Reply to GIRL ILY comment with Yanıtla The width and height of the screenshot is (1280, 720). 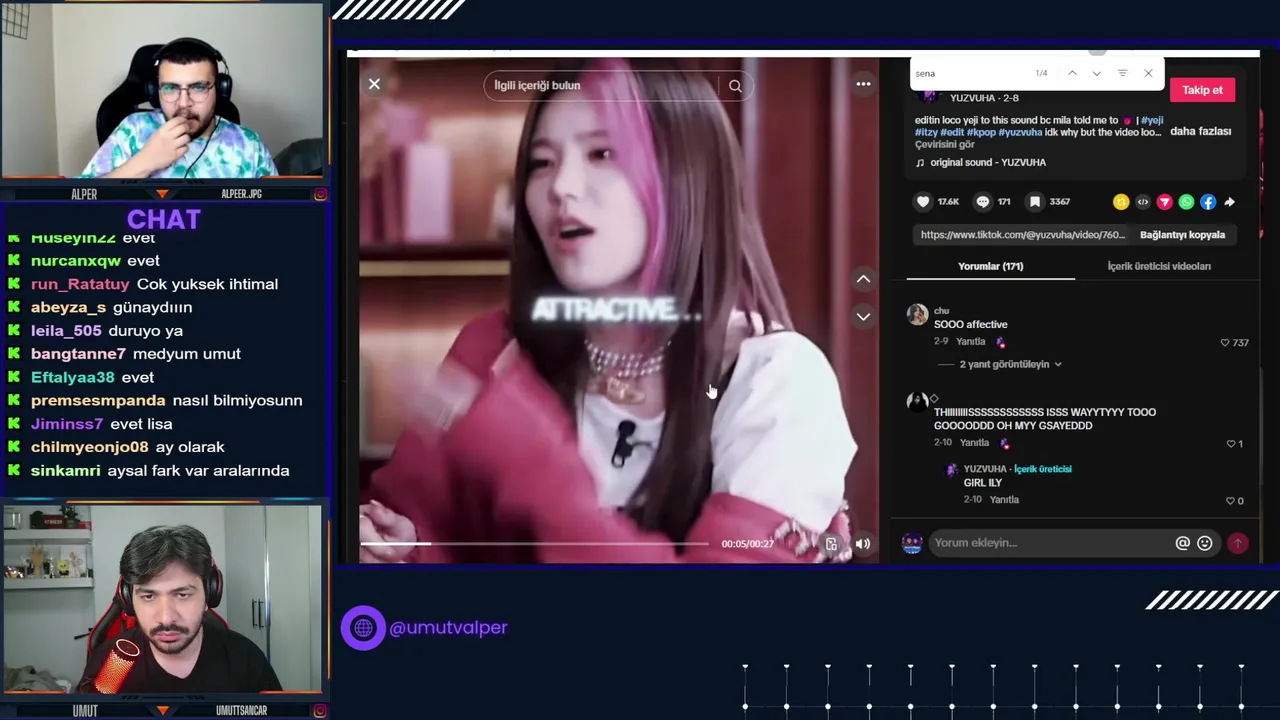[x=1004, y=500]
